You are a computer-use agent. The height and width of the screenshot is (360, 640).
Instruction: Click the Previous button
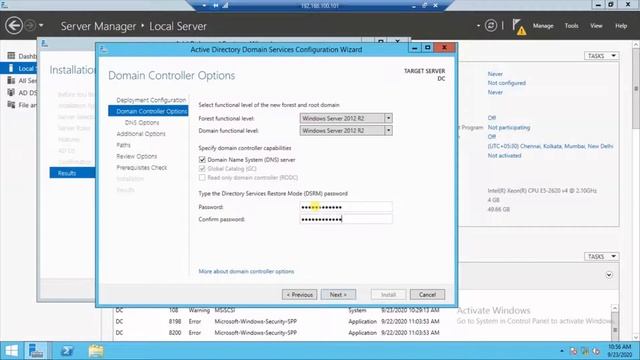point(299,294)
